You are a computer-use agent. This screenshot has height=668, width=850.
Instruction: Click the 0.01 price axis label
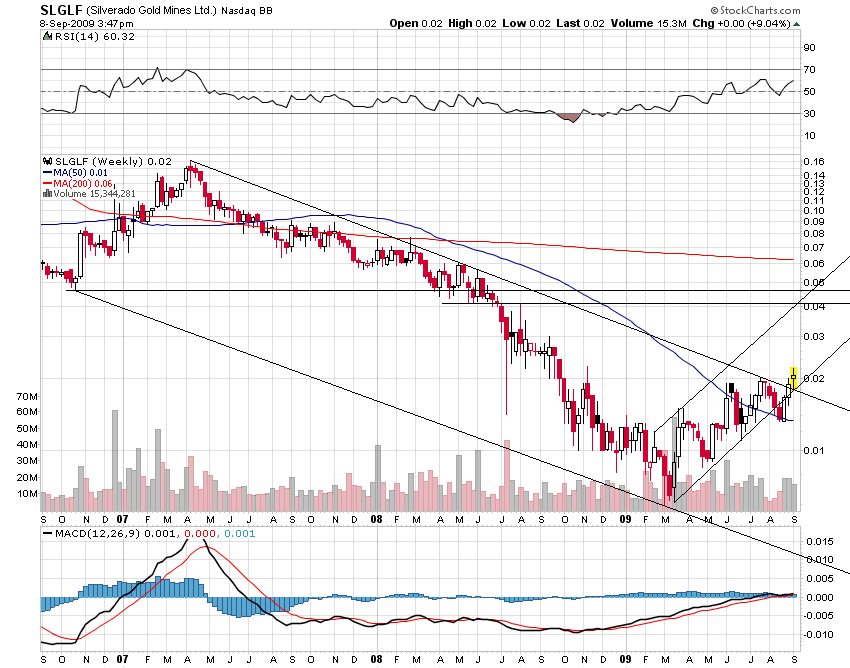814,451
